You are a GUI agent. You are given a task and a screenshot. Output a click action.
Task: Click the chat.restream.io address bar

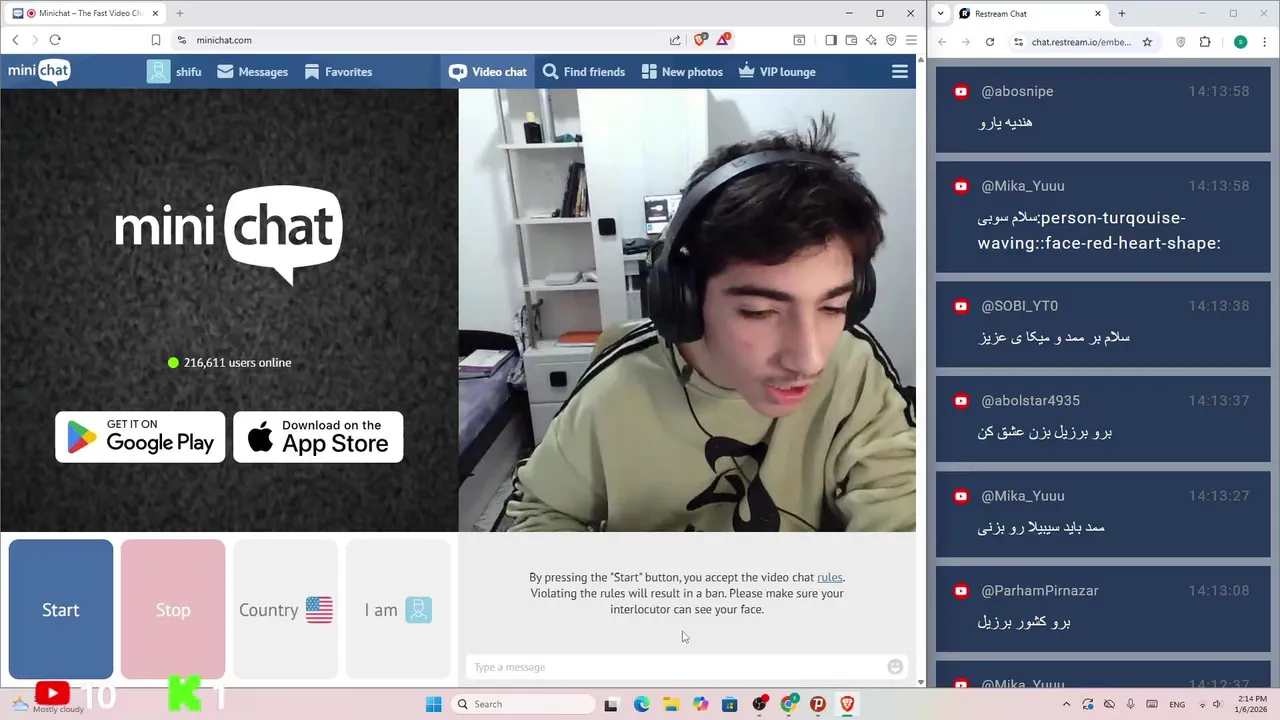point(1083,42)
